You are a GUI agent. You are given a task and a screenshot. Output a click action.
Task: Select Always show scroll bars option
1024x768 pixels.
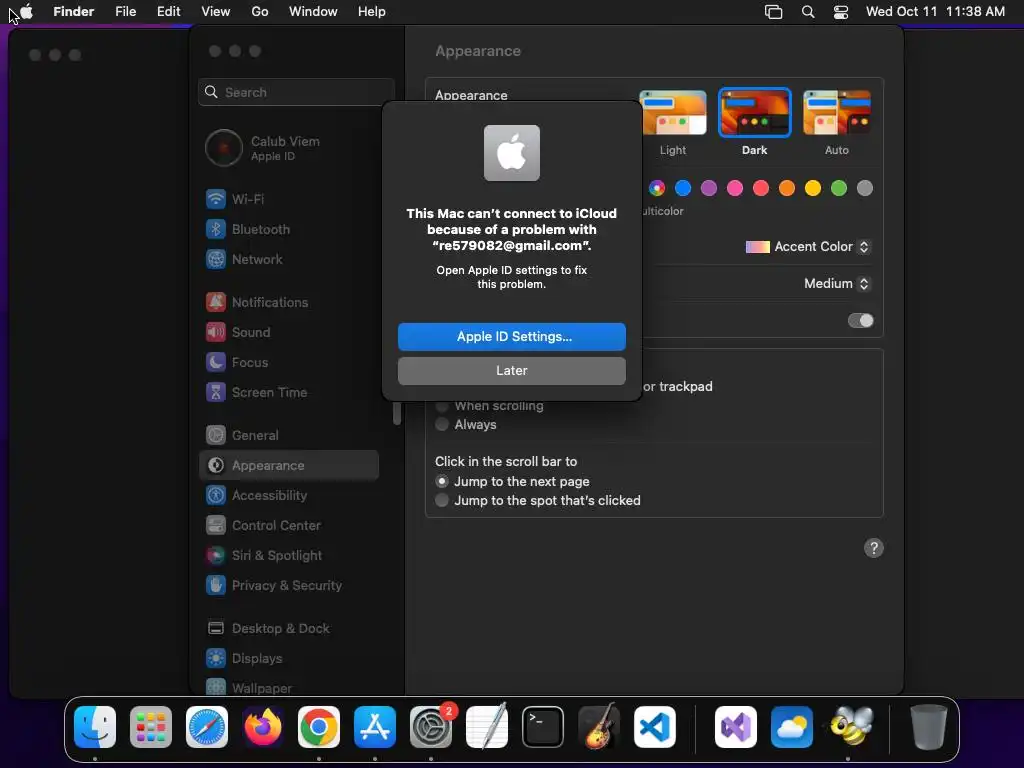tap(442, 424)
